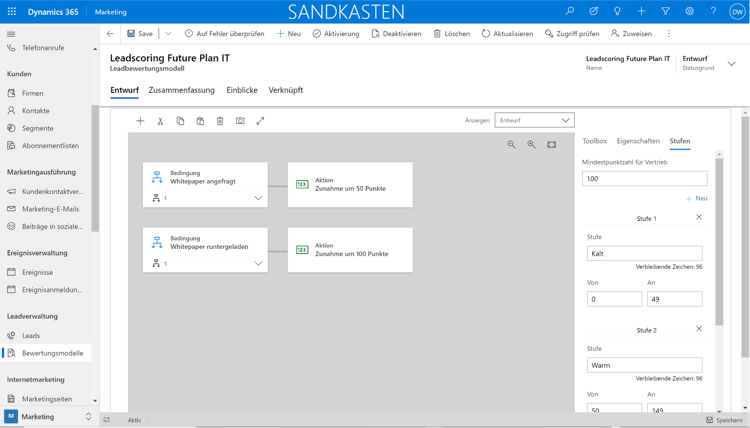
Task: Go back using the back arrow
Action: pyautogui.click(x=111, y=34)
